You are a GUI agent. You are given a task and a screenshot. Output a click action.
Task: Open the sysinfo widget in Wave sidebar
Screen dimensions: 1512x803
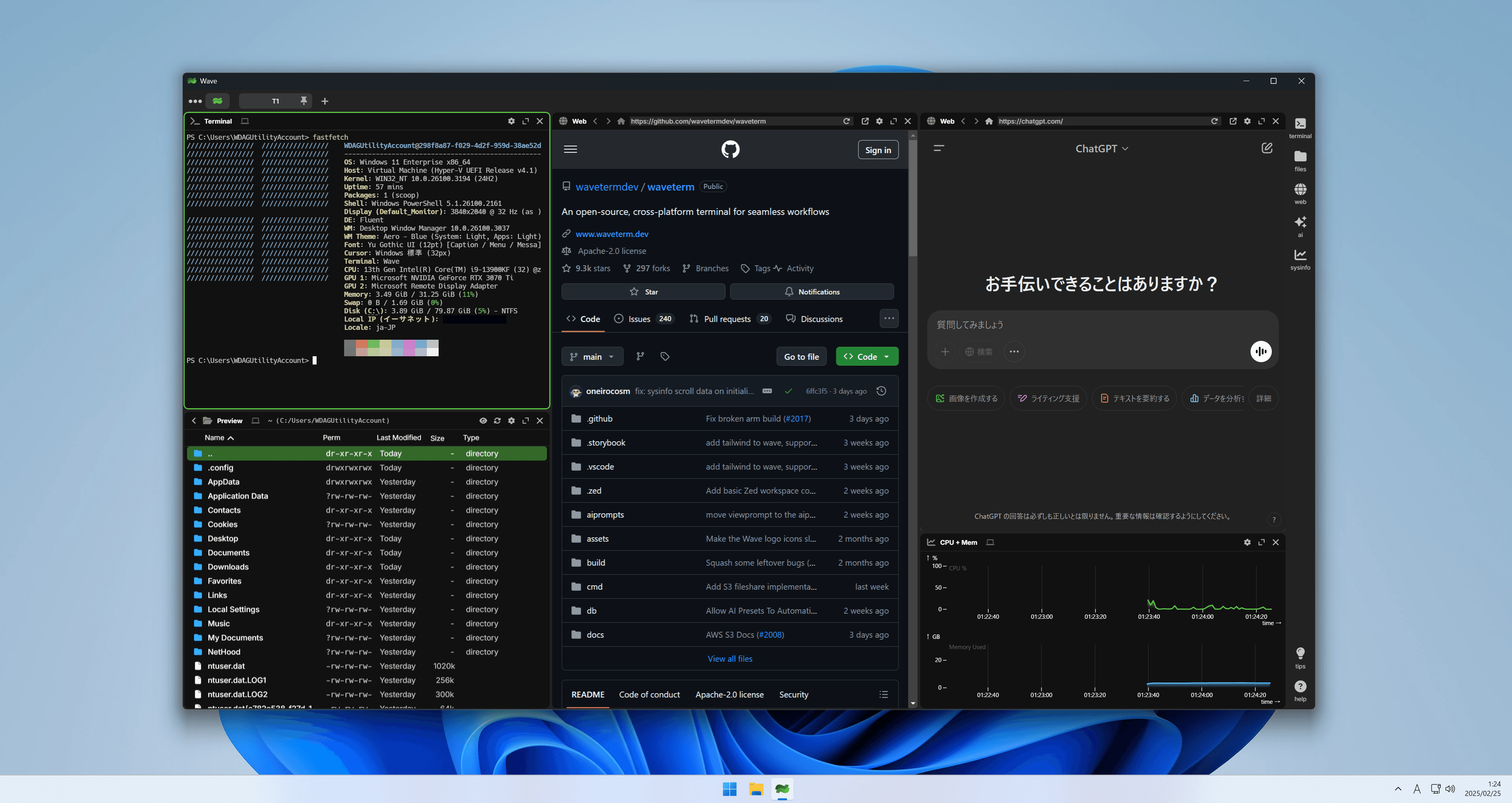click(1299, 259)
